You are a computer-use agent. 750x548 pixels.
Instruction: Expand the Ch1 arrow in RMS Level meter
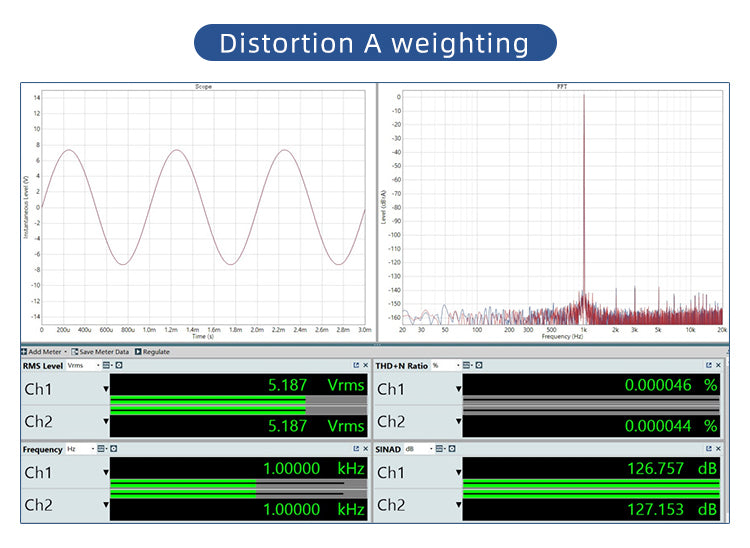coord(105,389)
